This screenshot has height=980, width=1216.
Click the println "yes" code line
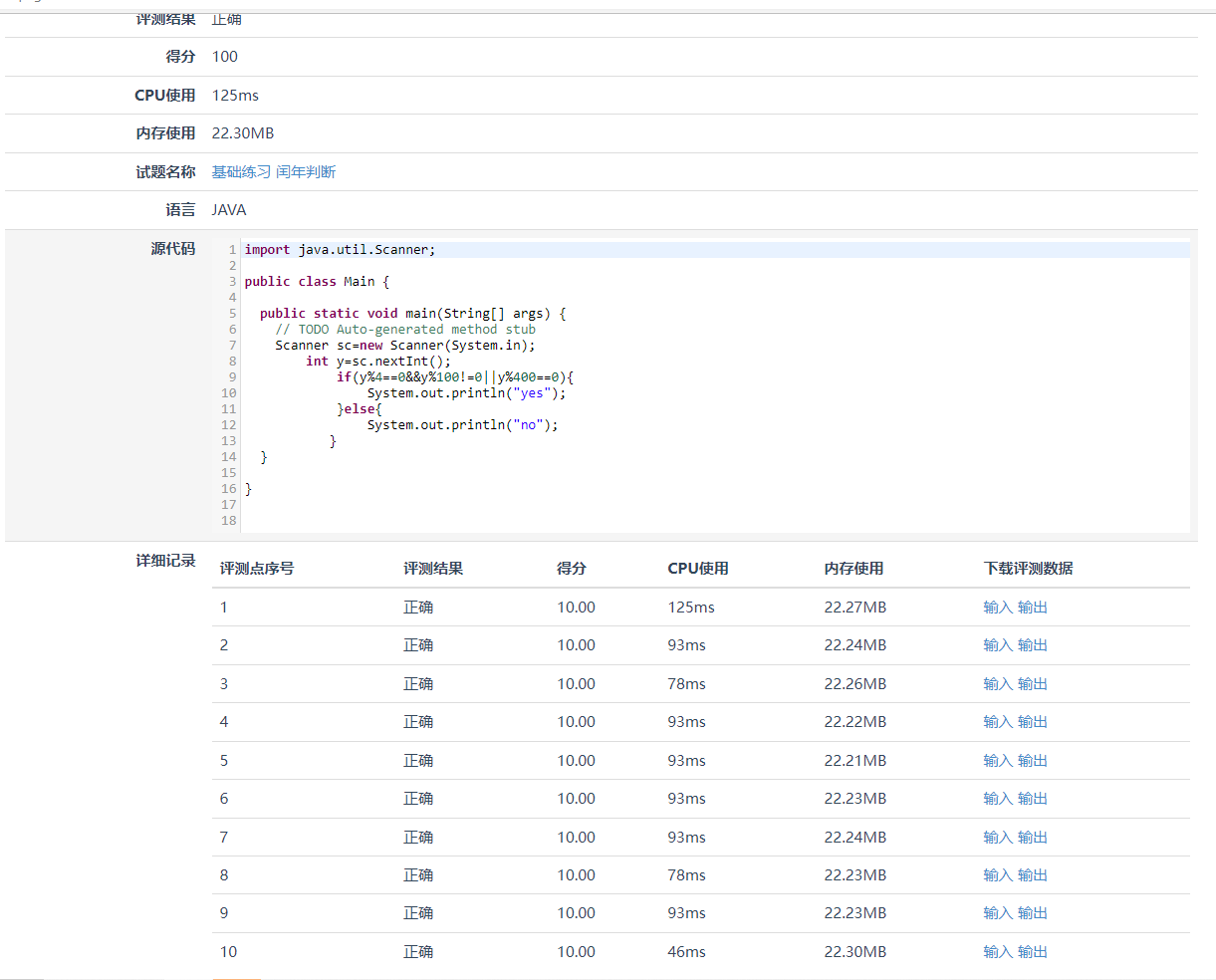(466, 393)
